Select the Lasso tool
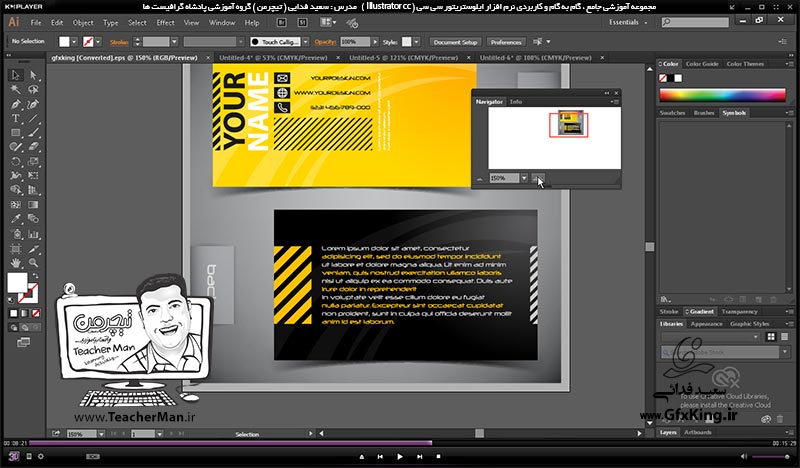This screenshot has width=800, height=468. click(33, 89)
